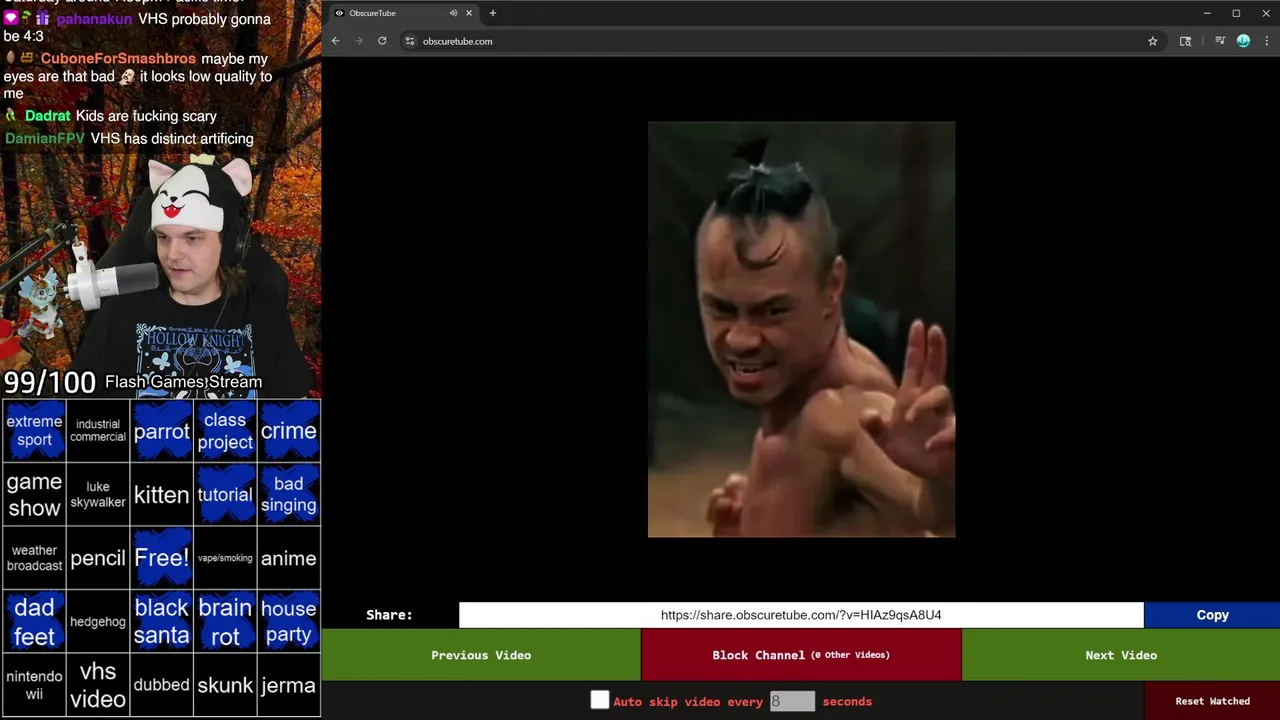Toggle the 'black santa' bingo square
This screenshot has height=720, width=1280.
tap(161, 621)
